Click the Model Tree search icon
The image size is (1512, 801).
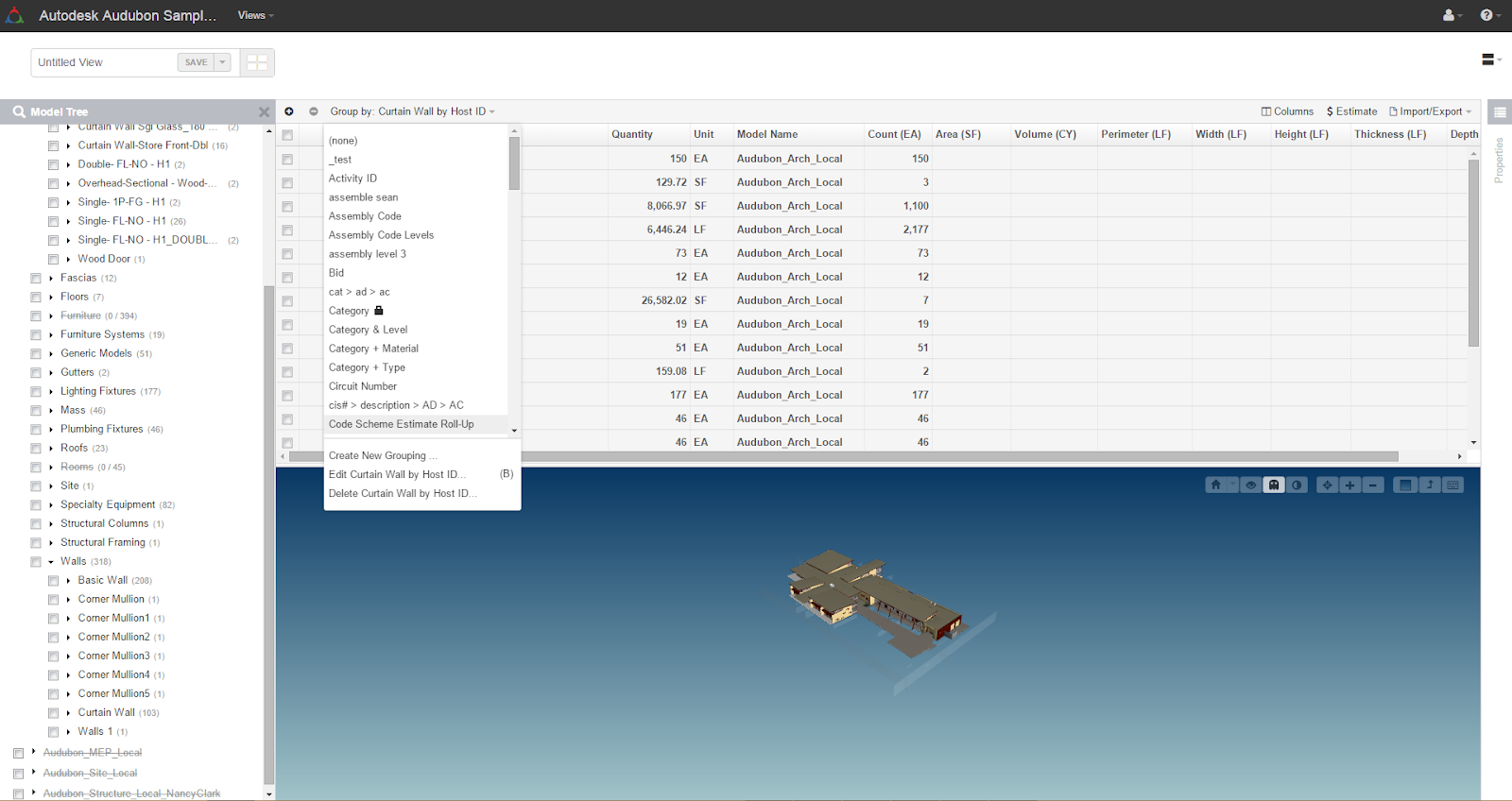[19, 111]
